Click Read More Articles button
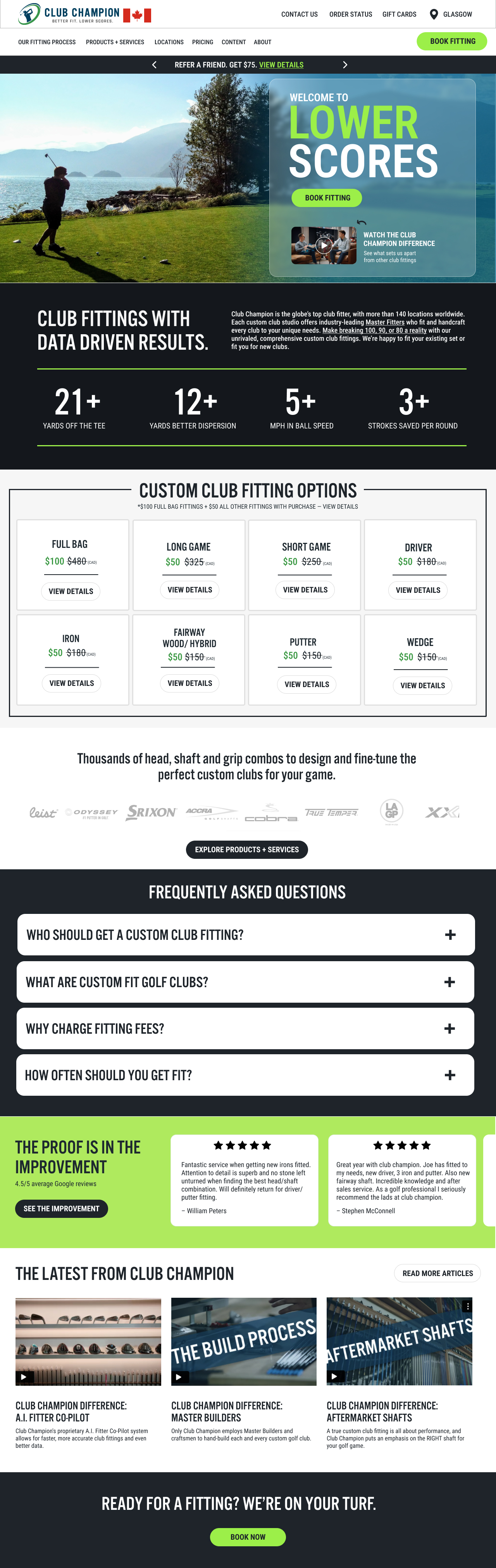Image resolution: width=496 pixels, height=1568 pixels. coord(437,1273)
